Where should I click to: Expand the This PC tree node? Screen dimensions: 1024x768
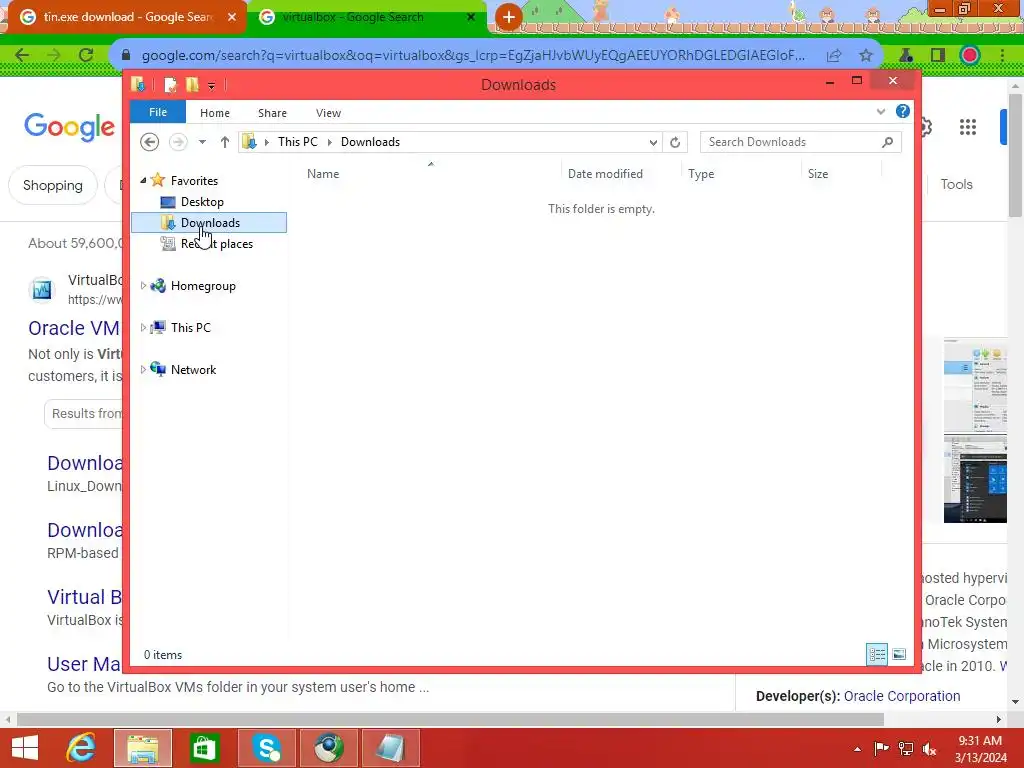pyautogui.click(x=143, y=327)
